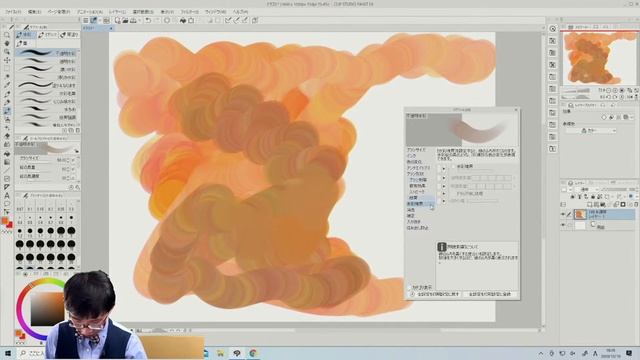Select the Zoom (magnifier) tool
The image size is (640, 360).
pyautogui.click(x=7, y=35)
